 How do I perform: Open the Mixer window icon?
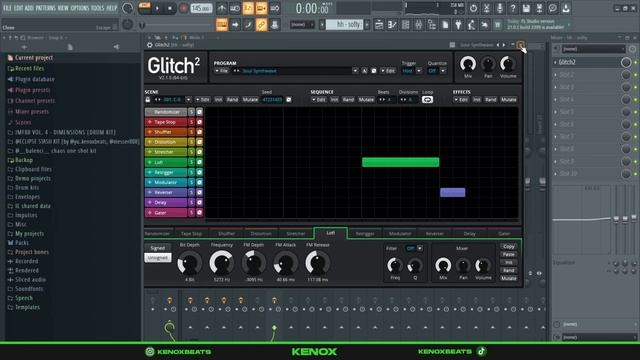418,25
